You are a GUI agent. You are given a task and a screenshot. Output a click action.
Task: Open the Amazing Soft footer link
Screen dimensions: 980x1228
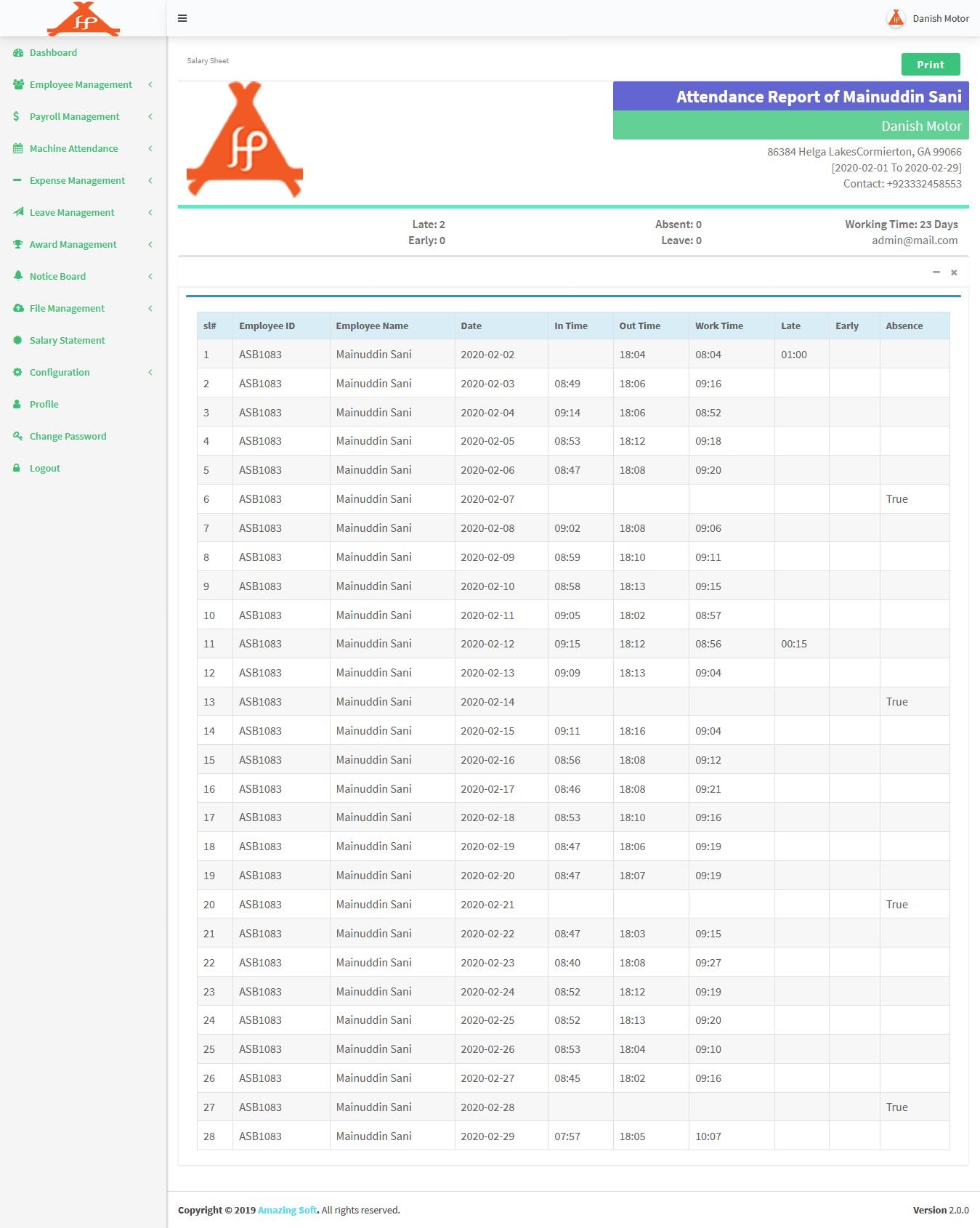288,1210
